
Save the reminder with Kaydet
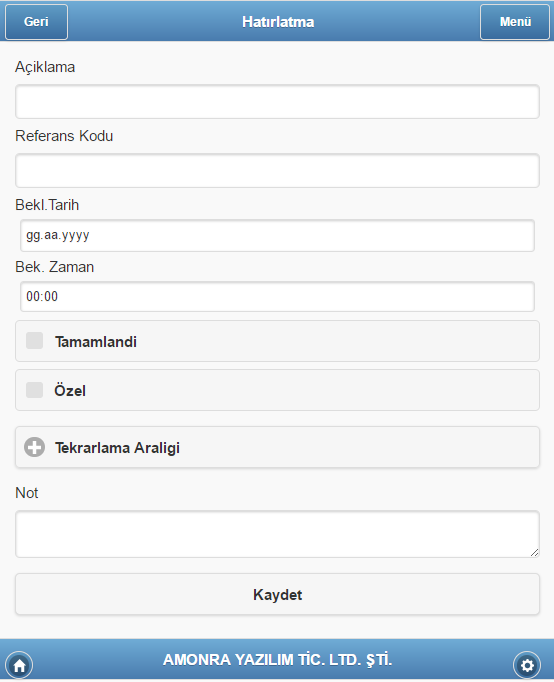point(277,594)
